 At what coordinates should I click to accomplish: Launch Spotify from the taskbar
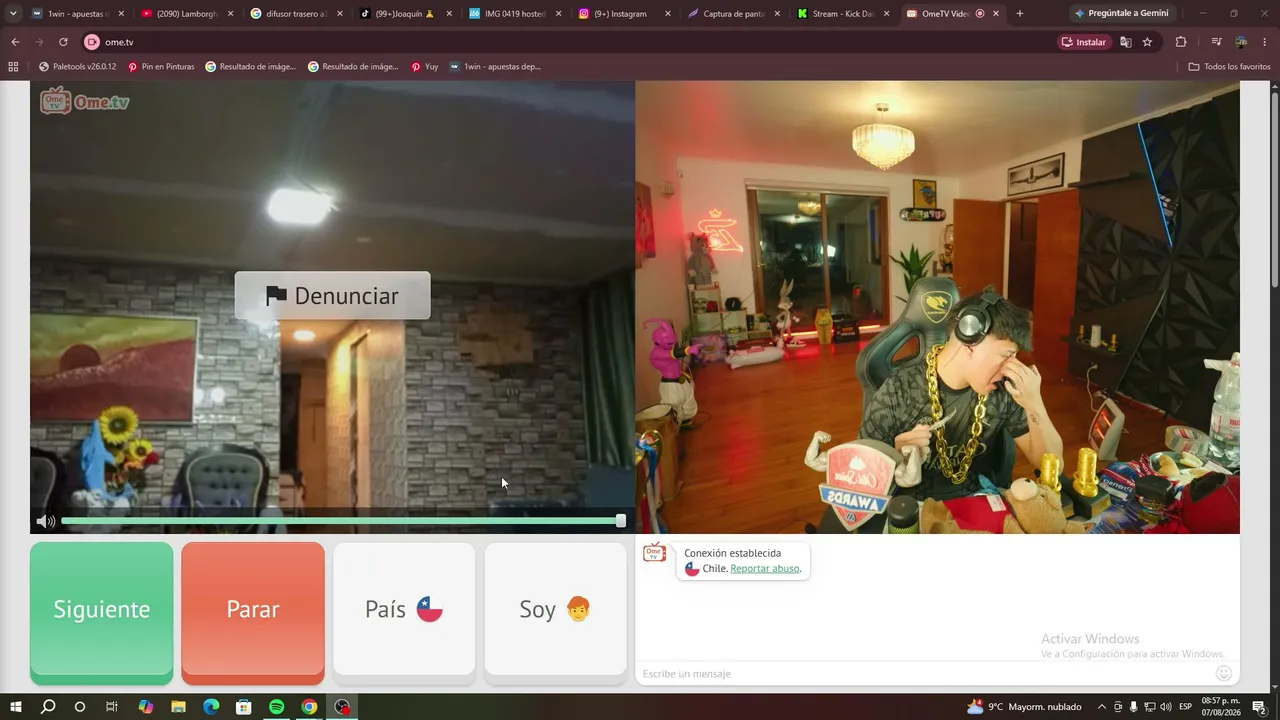[x=277, y=707]
